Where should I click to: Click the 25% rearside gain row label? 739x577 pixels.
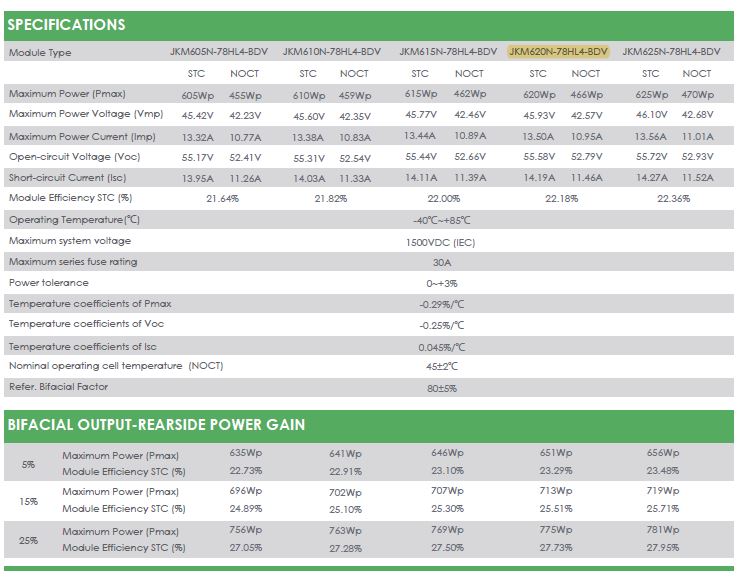click(x=28, y=540)
